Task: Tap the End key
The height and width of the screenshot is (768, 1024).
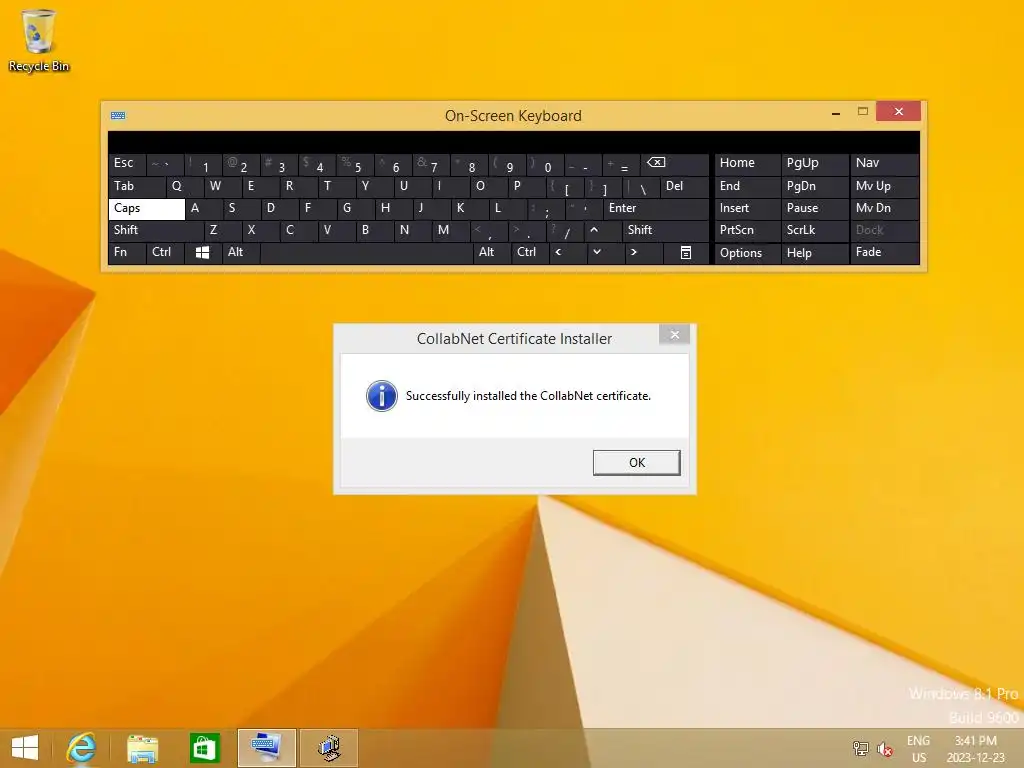Action: (748, 186)
